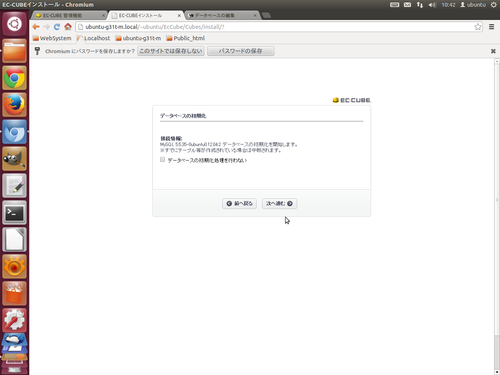The image size is (500, 375).
Task: Open Ubuntu Software Center from the launcher
Action: tap(14, 294)
